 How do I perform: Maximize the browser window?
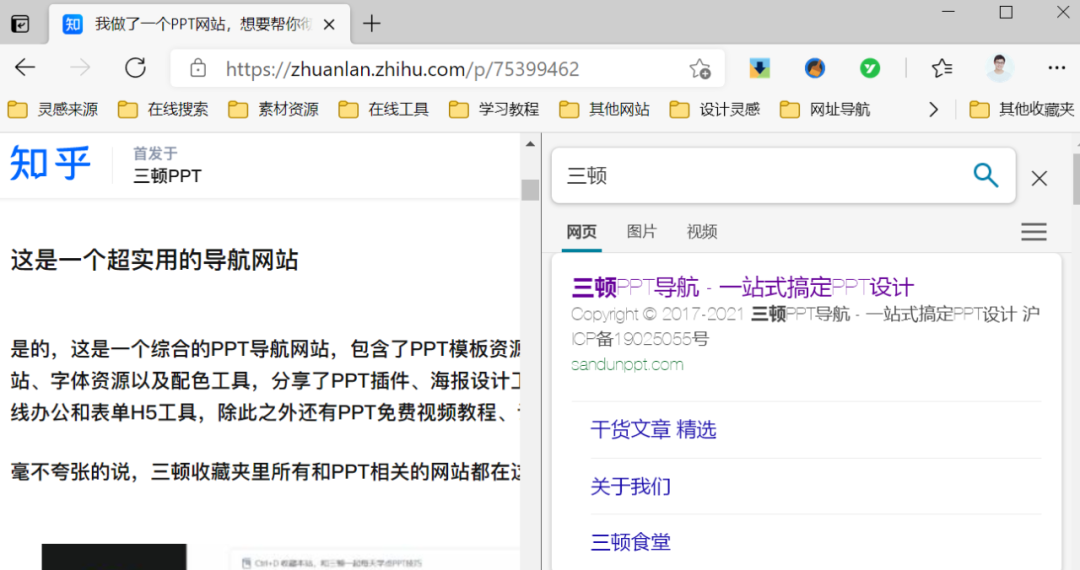tap(1006, 12)
